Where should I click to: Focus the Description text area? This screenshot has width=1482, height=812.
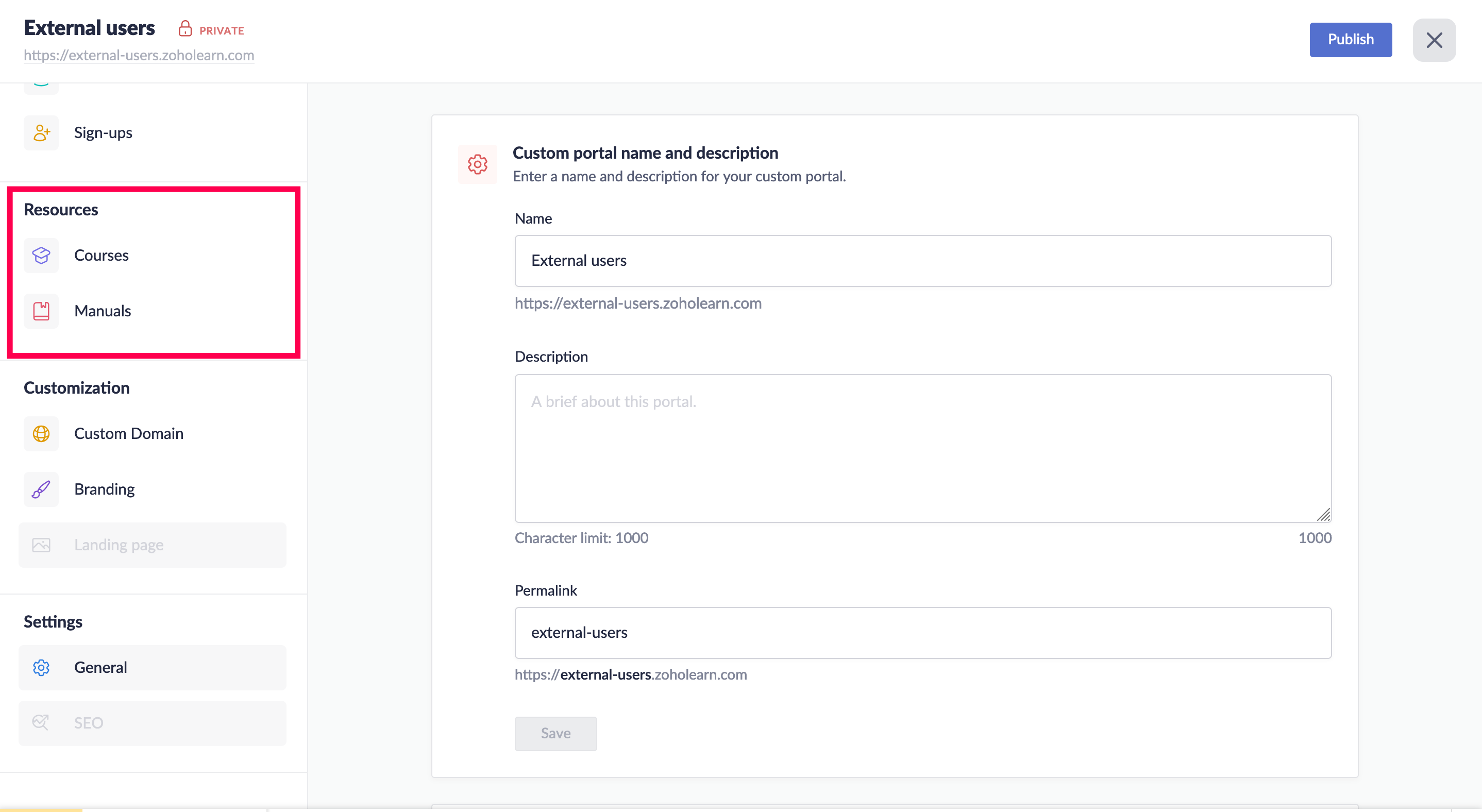[922, 448]
